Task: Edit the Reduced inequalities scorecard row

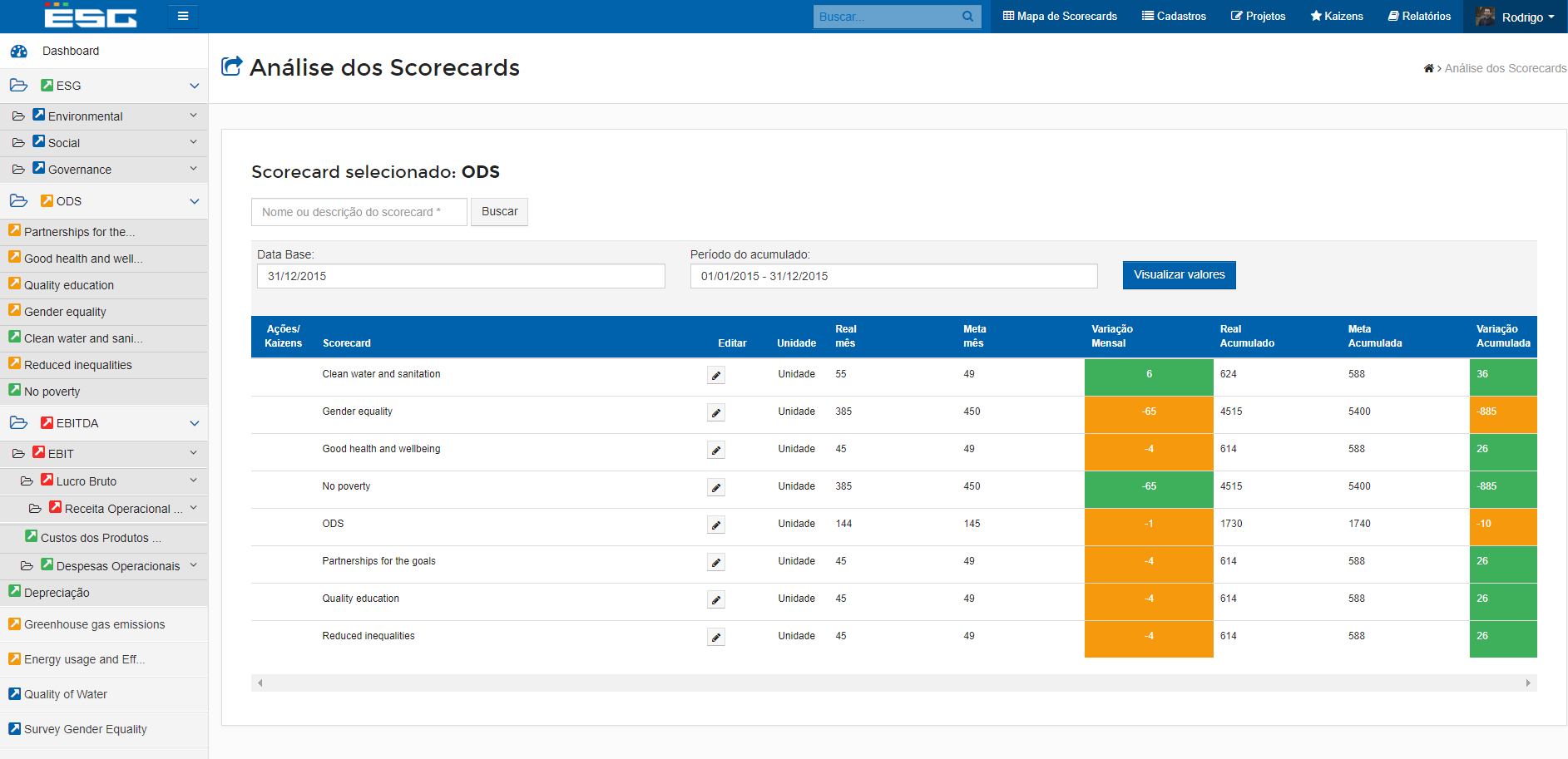Action: pyautogui.click(x=716, y=637)
